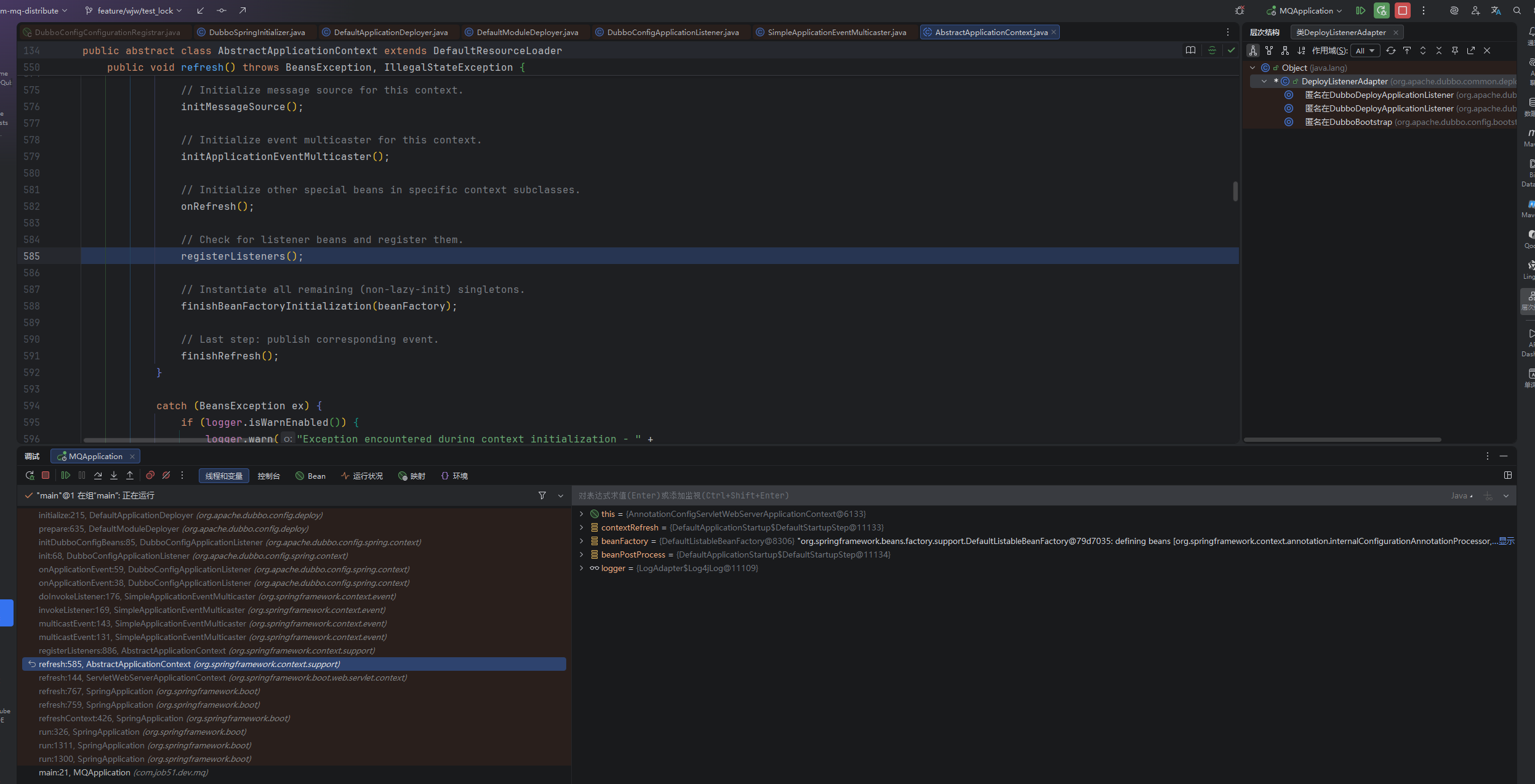Click the thread filter funnel icon
This screenshot has height=784, width=1535.
tap(542, 495)
